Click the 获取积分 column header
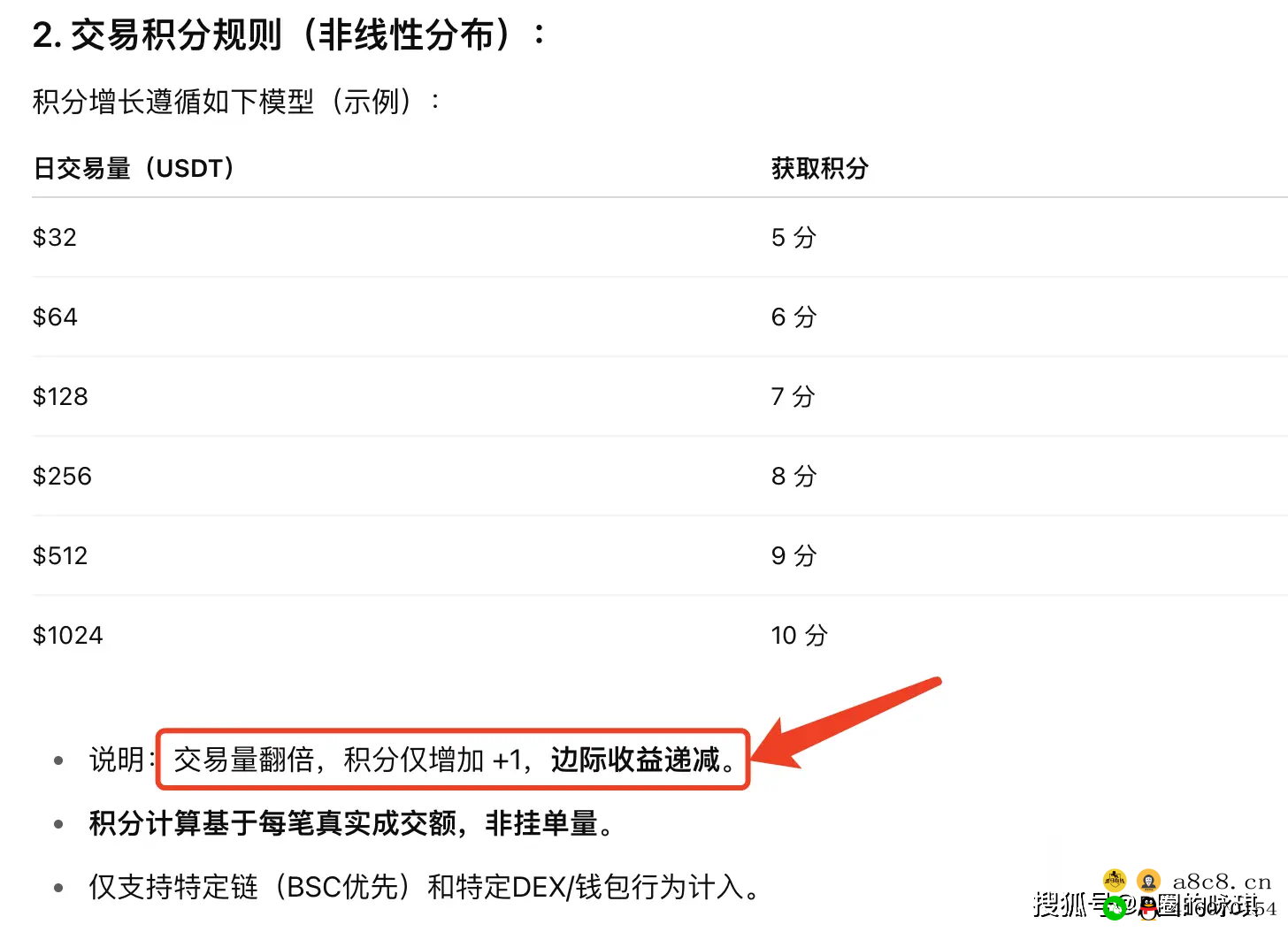The width and height of the screenshot is (1288, 932). 819,168
